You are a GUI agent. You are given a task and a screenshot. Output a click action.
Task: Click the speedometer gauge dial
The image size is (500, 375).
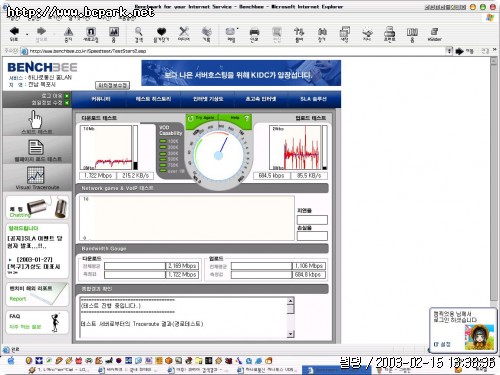coord(219,156)
